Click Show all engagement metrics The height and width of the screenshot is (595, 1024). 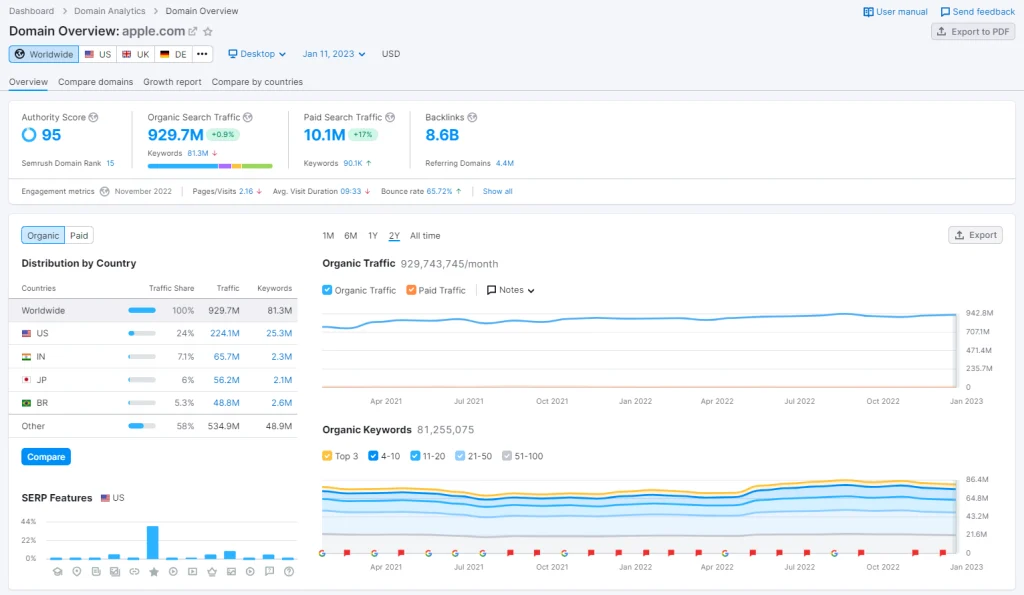498,191
